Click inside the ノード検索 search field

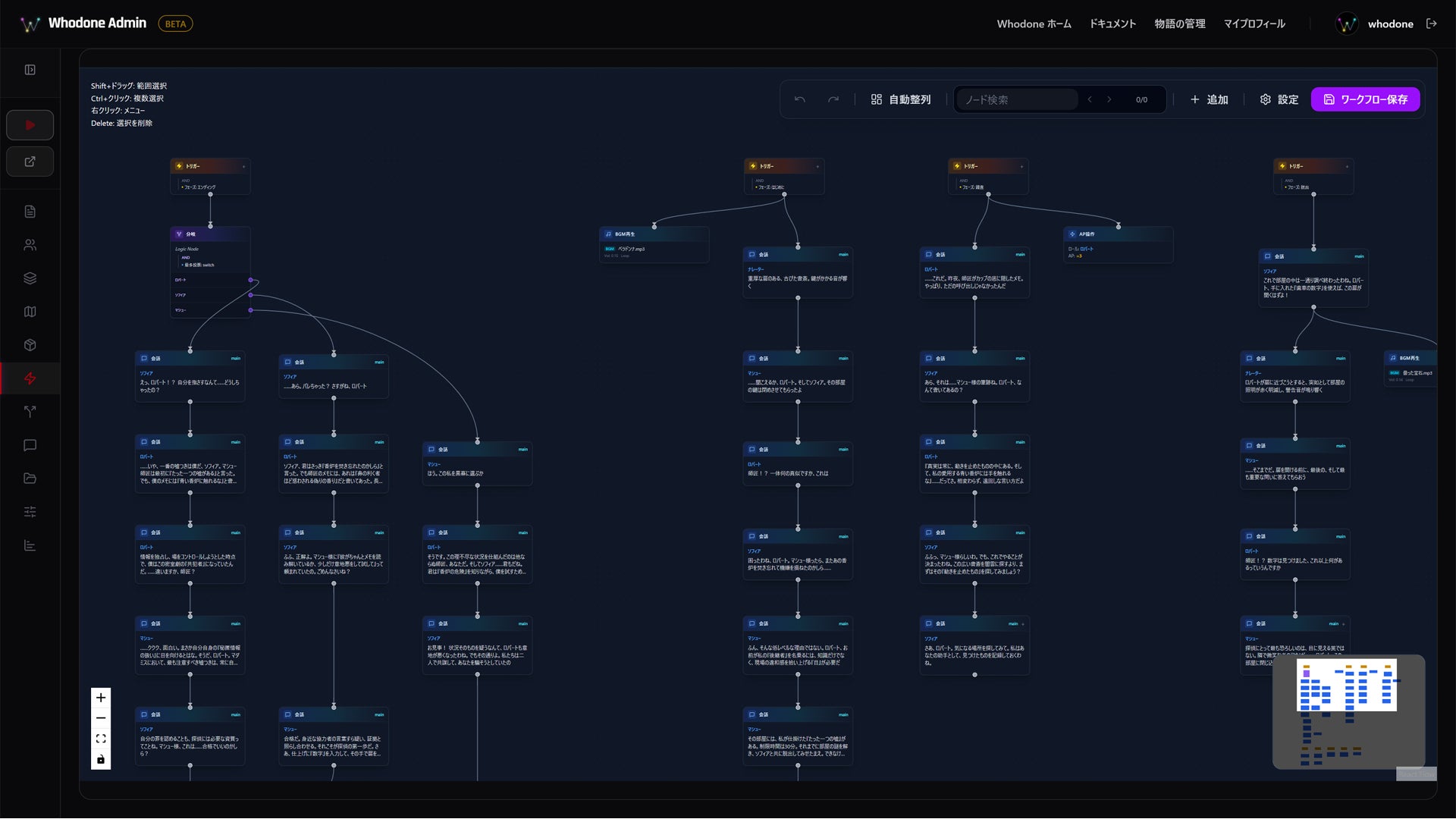tap(1016, 99)
